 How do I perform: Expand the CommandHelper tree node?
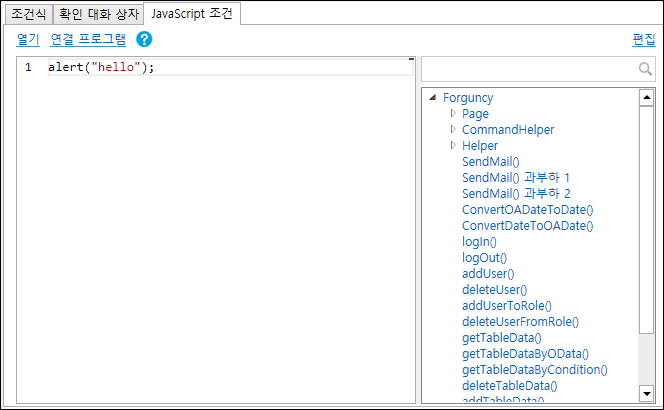click(453, 130)
